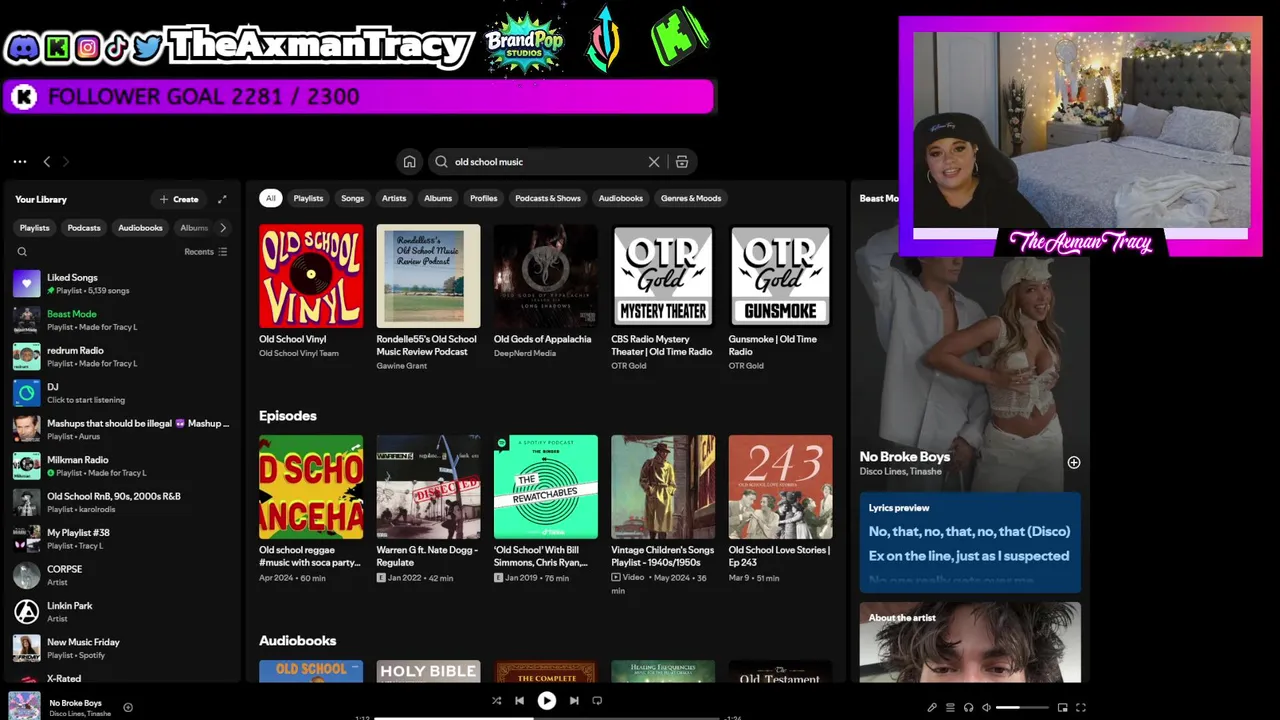Open Mashups that should be illegal playlist
The width and height of the screenshot is (1280, 720).
(121, 429)
